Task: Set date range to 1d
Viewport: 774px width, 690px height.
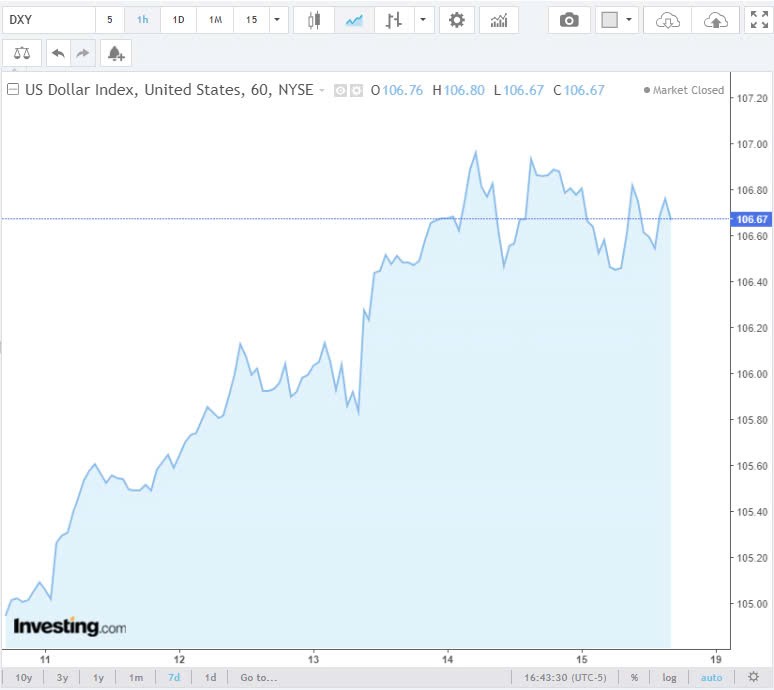Action: point(210,678)
